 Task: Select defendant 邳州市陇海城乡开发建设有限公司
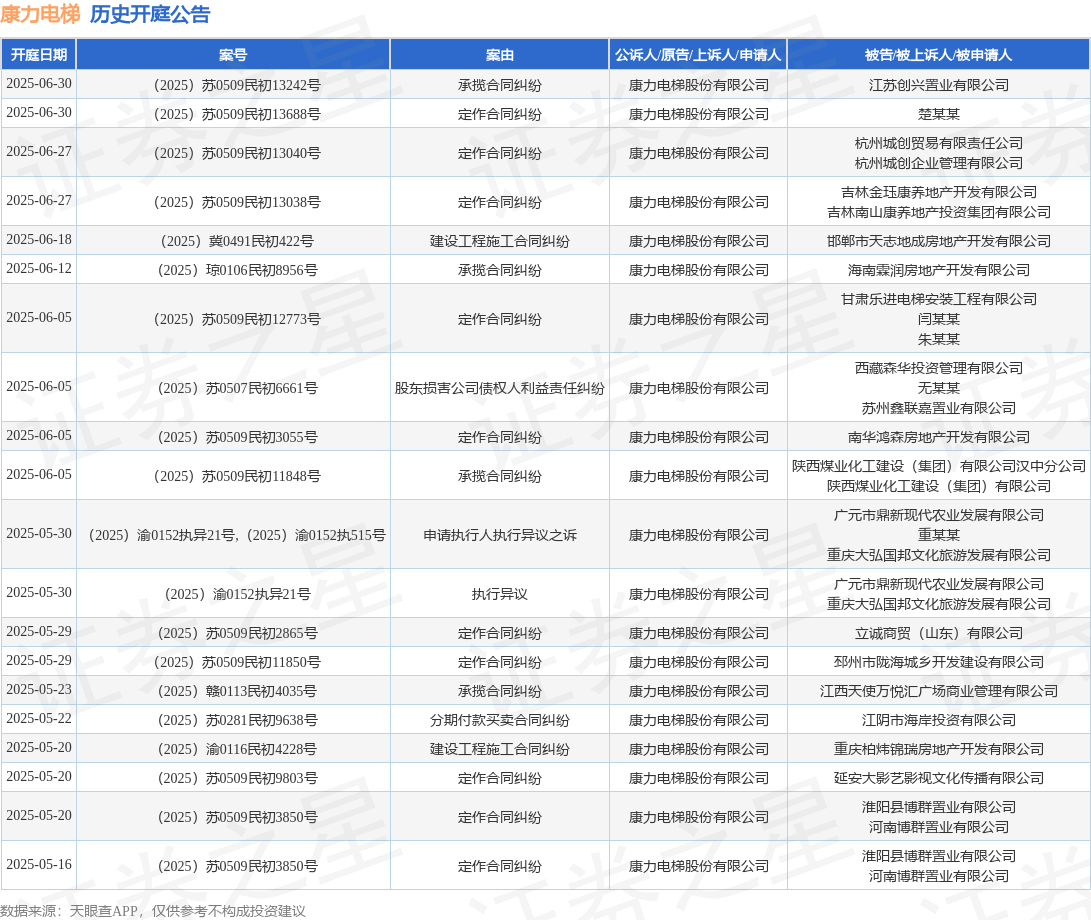[939, 662]
